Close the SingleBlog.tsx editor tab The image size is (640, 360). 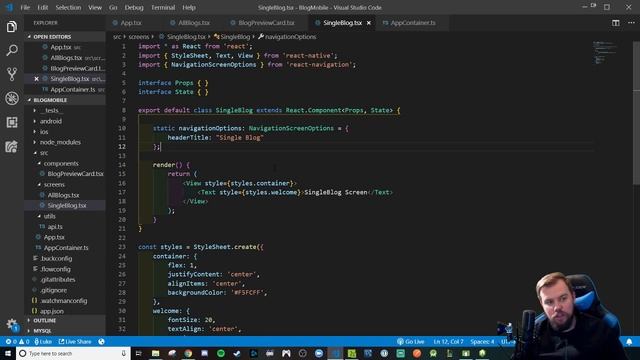369,23
